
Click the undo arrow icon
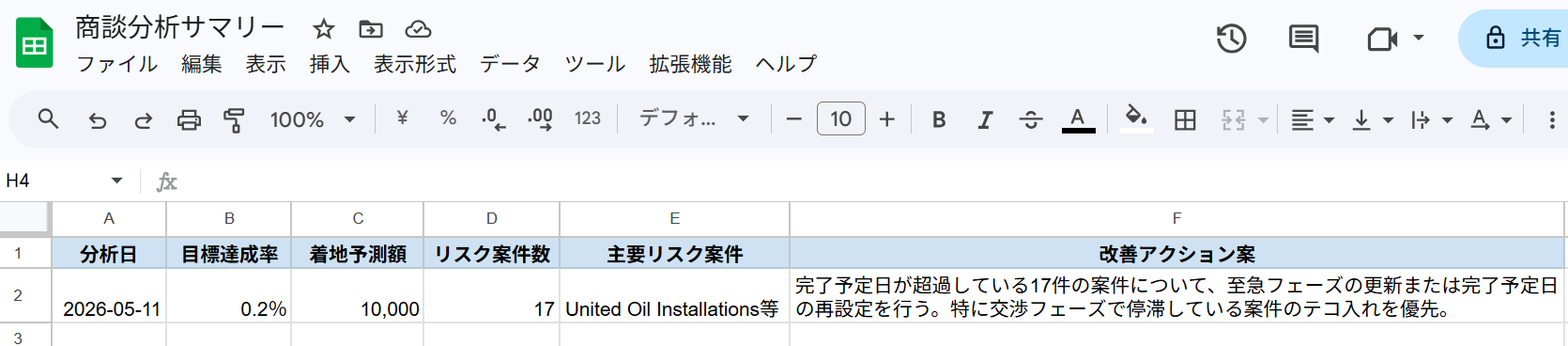[97, 119]
